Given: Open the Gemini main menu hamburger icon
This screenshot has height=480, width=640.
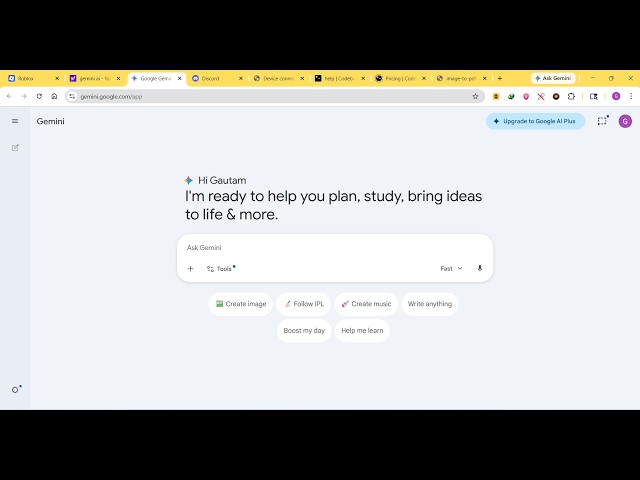Looking at the screenshot, I should click(15, 121).
